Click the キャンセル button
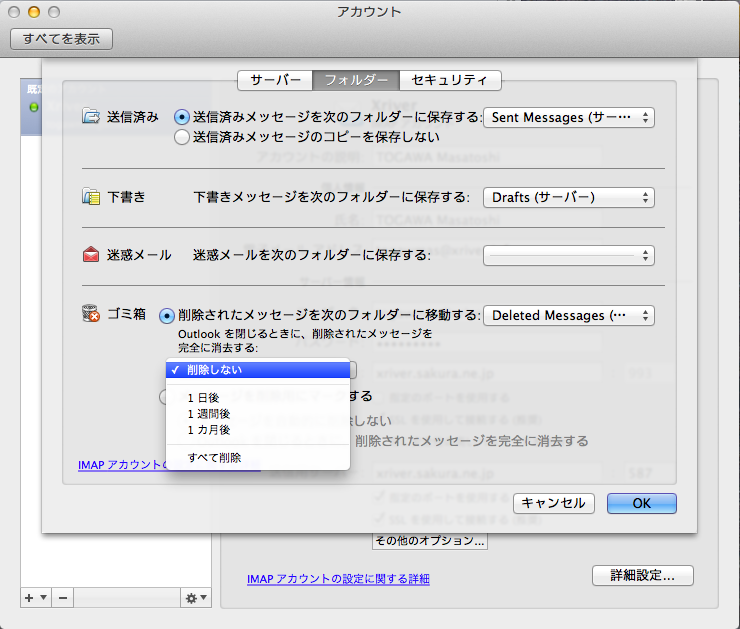This screenshot has width=740, height=629. (553, 503)
